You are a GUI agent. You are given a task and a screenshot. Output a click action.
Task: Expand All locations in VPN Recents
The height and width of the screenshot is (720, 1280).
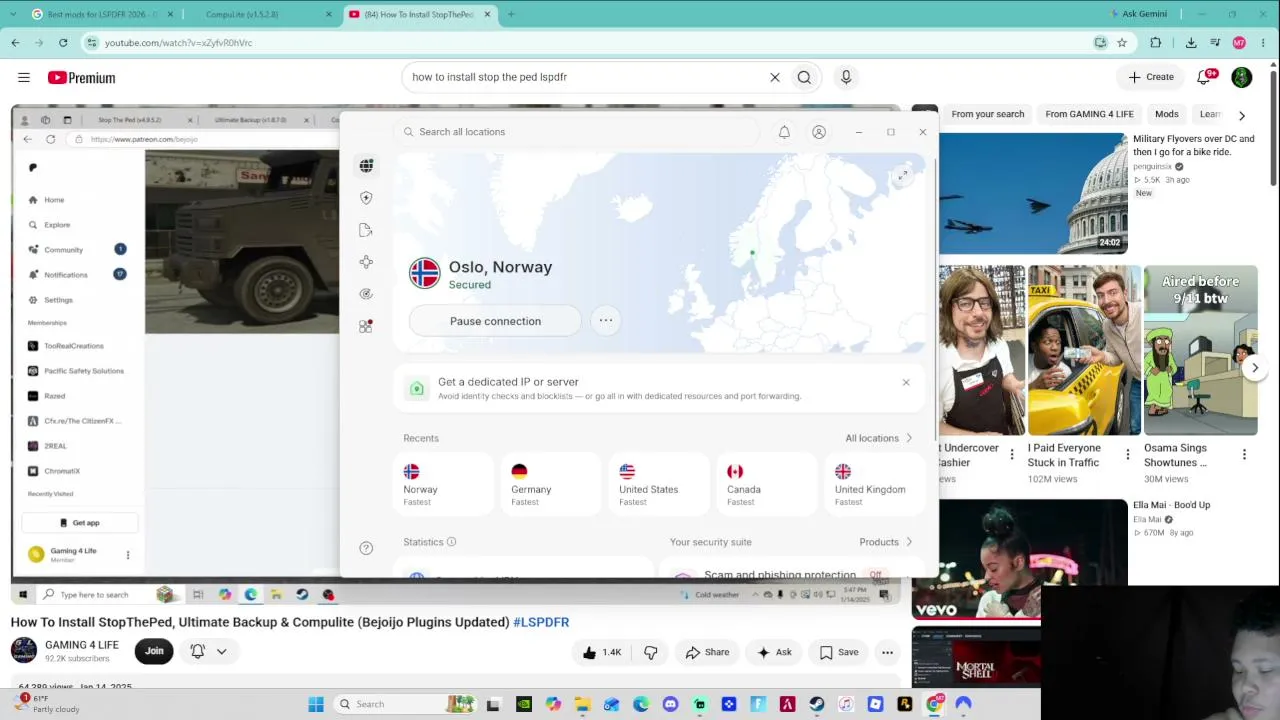879,438
